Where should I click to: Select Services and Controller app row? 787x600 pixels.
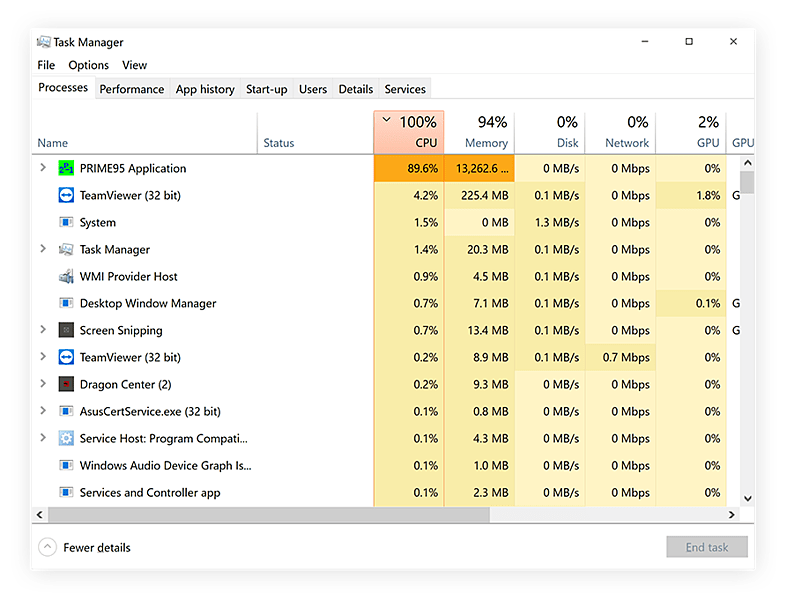(150, 493)
